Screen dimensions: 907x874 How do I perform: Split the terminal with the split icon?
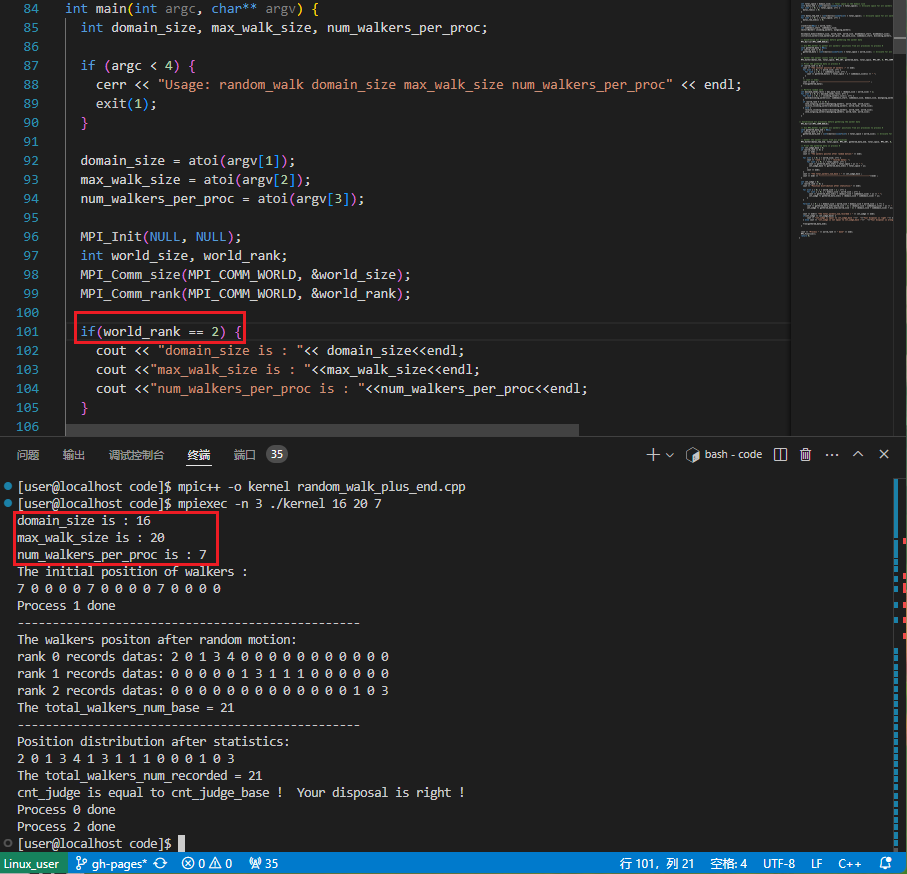click(x=780, y=455)
